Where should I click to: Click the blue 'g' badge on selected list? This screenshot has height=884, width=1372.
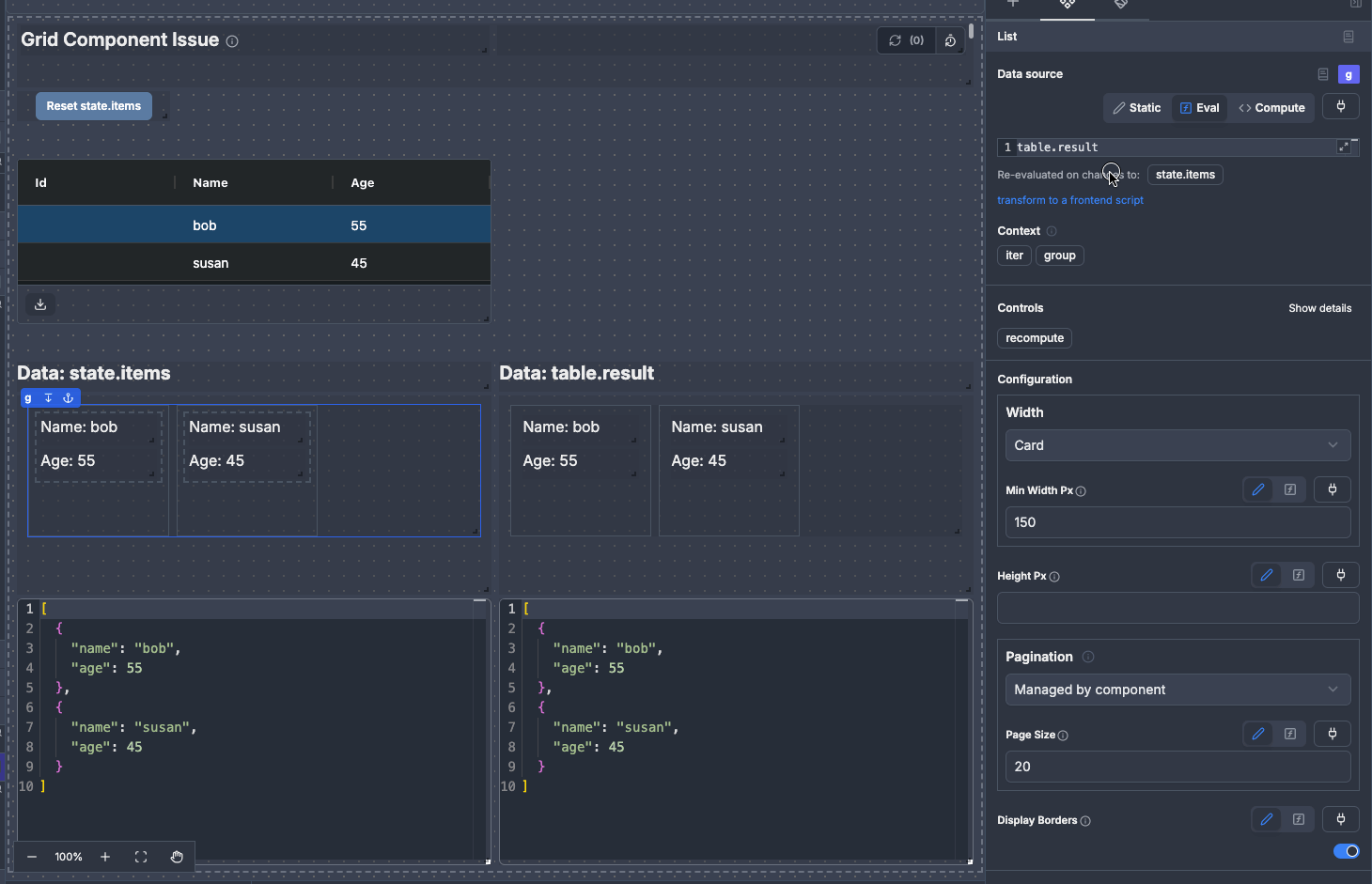[28, 398]
